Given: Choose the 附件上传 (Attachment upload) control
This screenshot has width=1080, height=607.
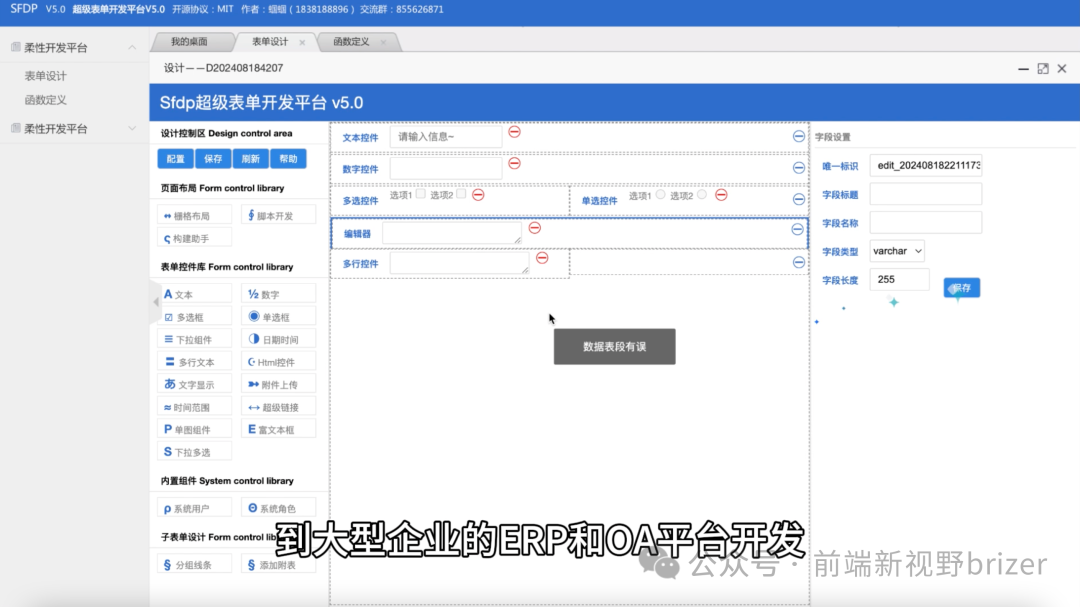Looking at the screenshot, I should [x=278, y=383].
